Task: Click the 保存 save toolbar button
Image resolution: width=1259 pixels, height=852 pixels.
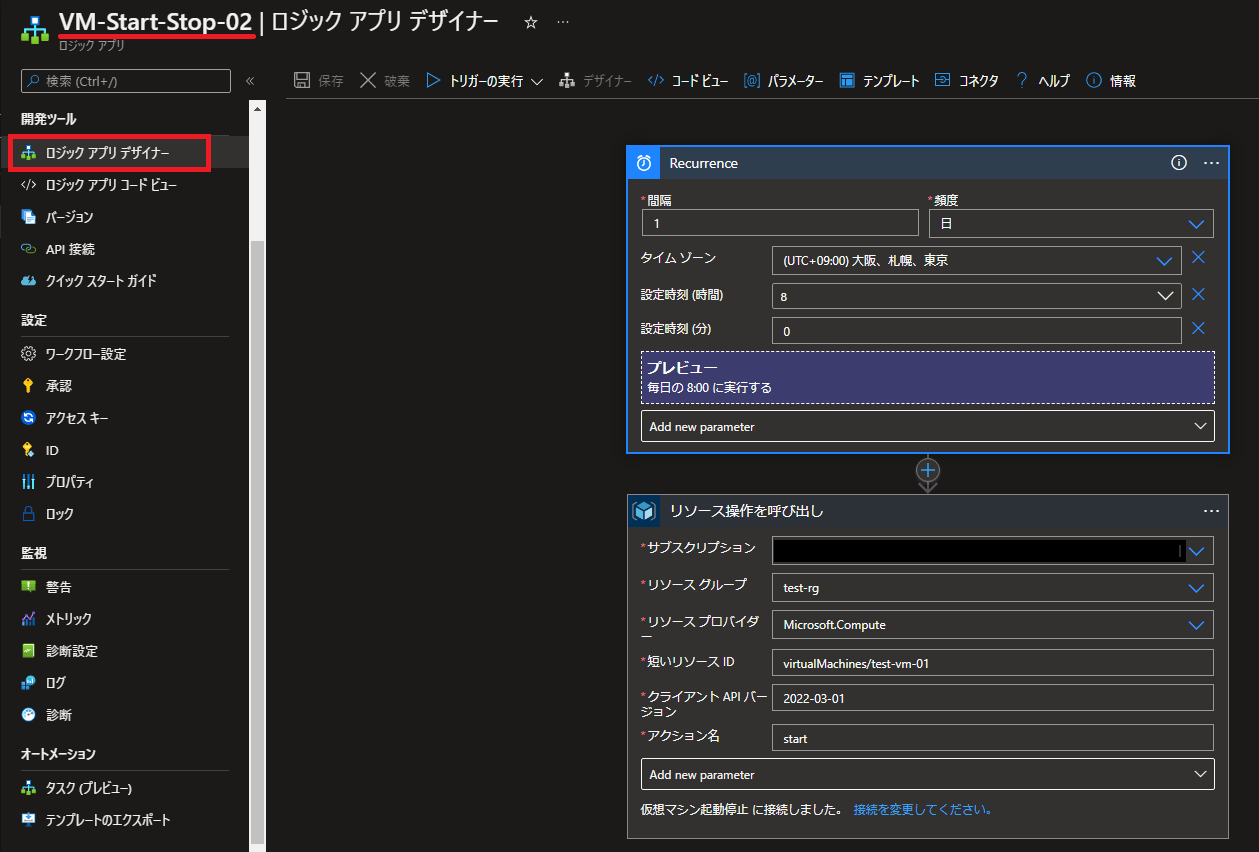Action: coord(319,81)
